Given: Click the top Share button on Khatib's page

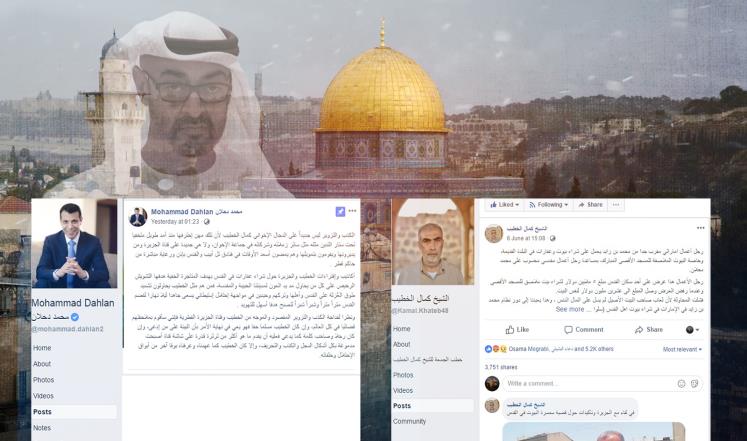Looking at the screenshot, I should [x=590, y=205].
